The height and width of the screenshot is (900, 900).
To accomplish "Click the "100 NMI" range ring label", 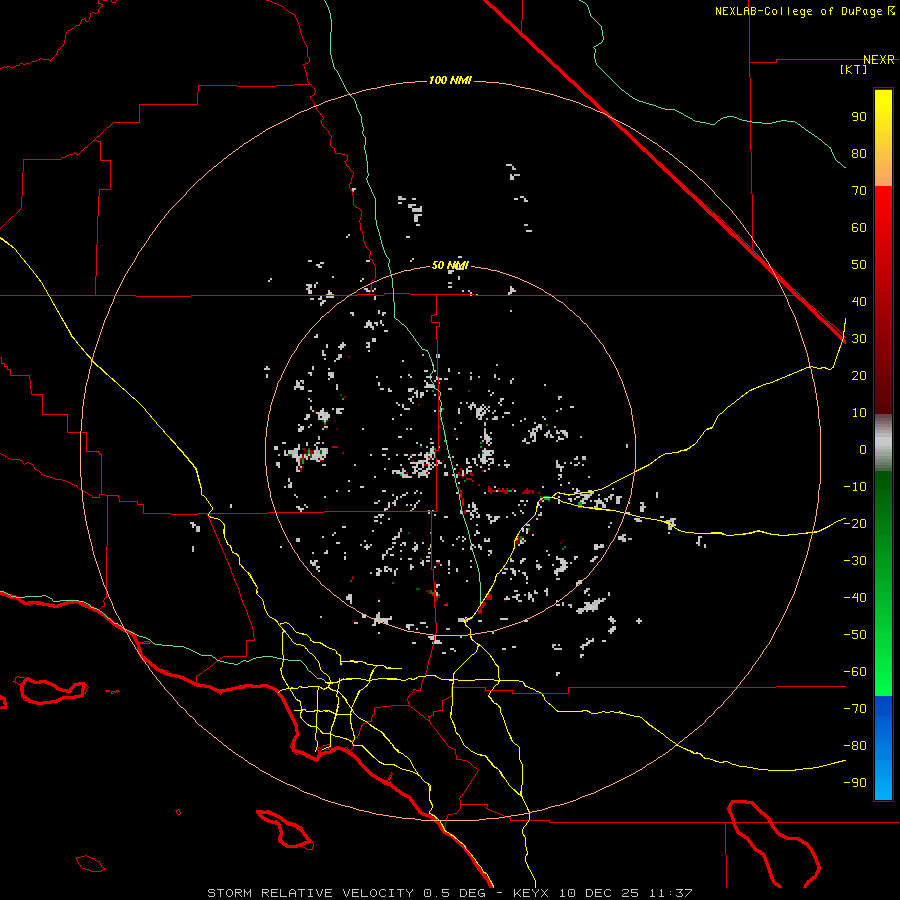I will click(x=450, y=80).
